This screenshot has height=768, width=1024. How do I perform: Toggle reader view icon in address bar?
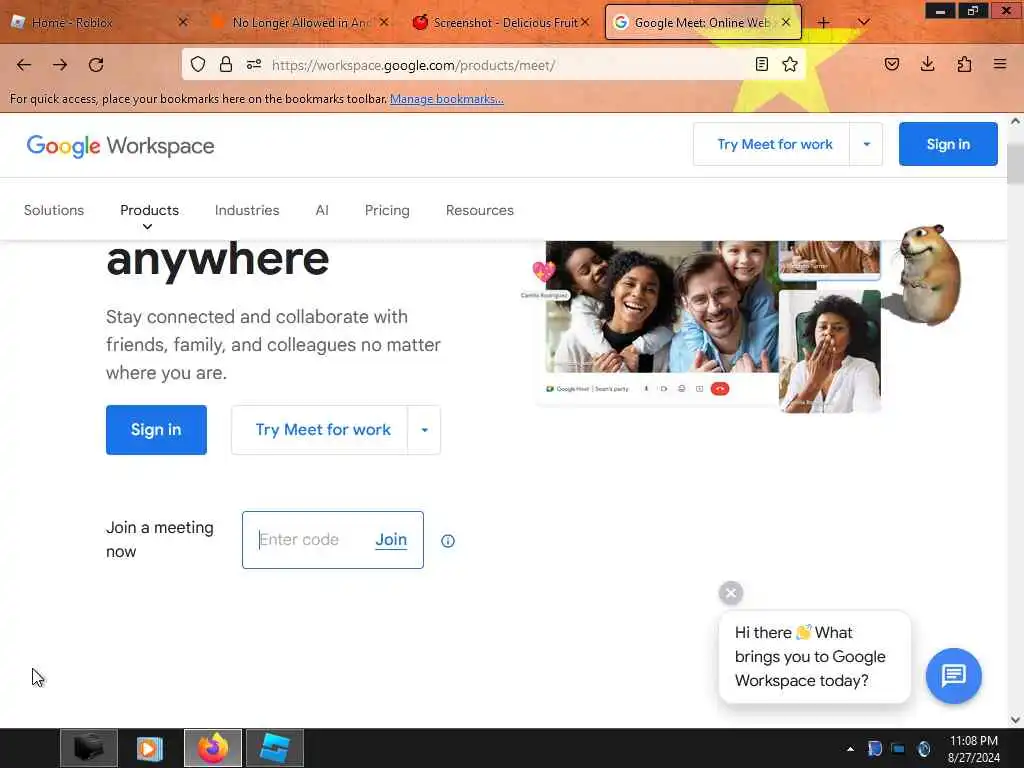(761, 64)
